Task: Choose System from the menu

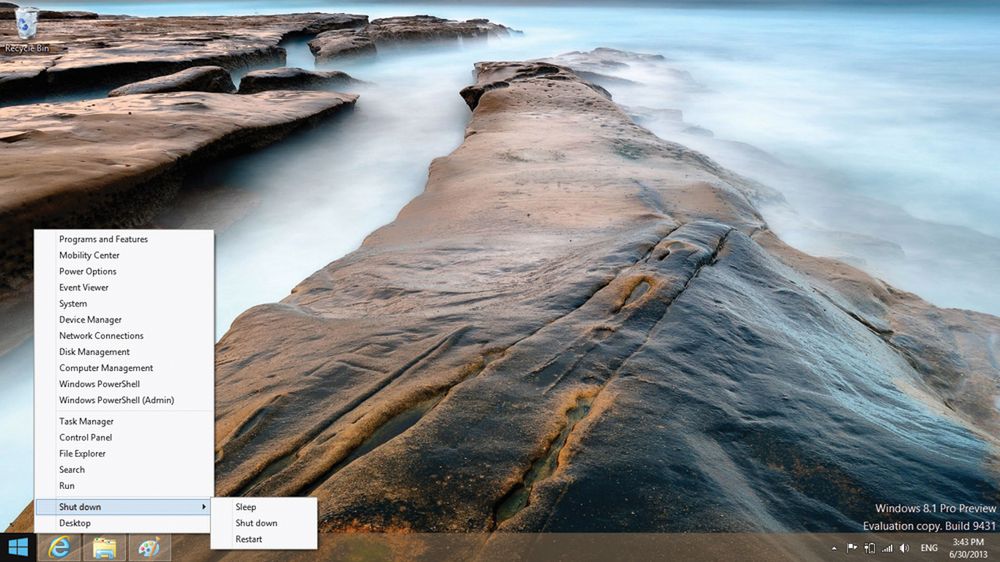Action: click(x=124, y=304)
